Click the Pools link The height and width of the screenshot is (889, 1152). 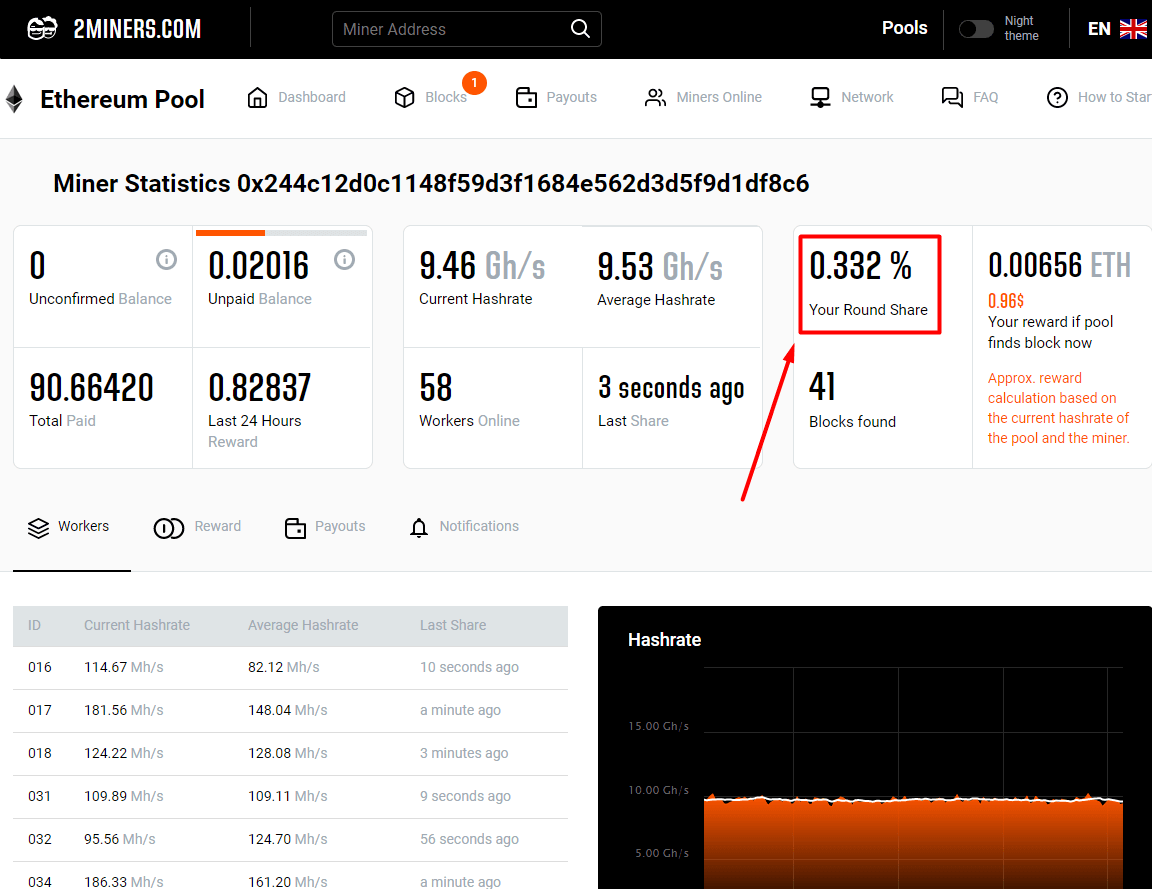pyautogui.click(x=904, y=28)
